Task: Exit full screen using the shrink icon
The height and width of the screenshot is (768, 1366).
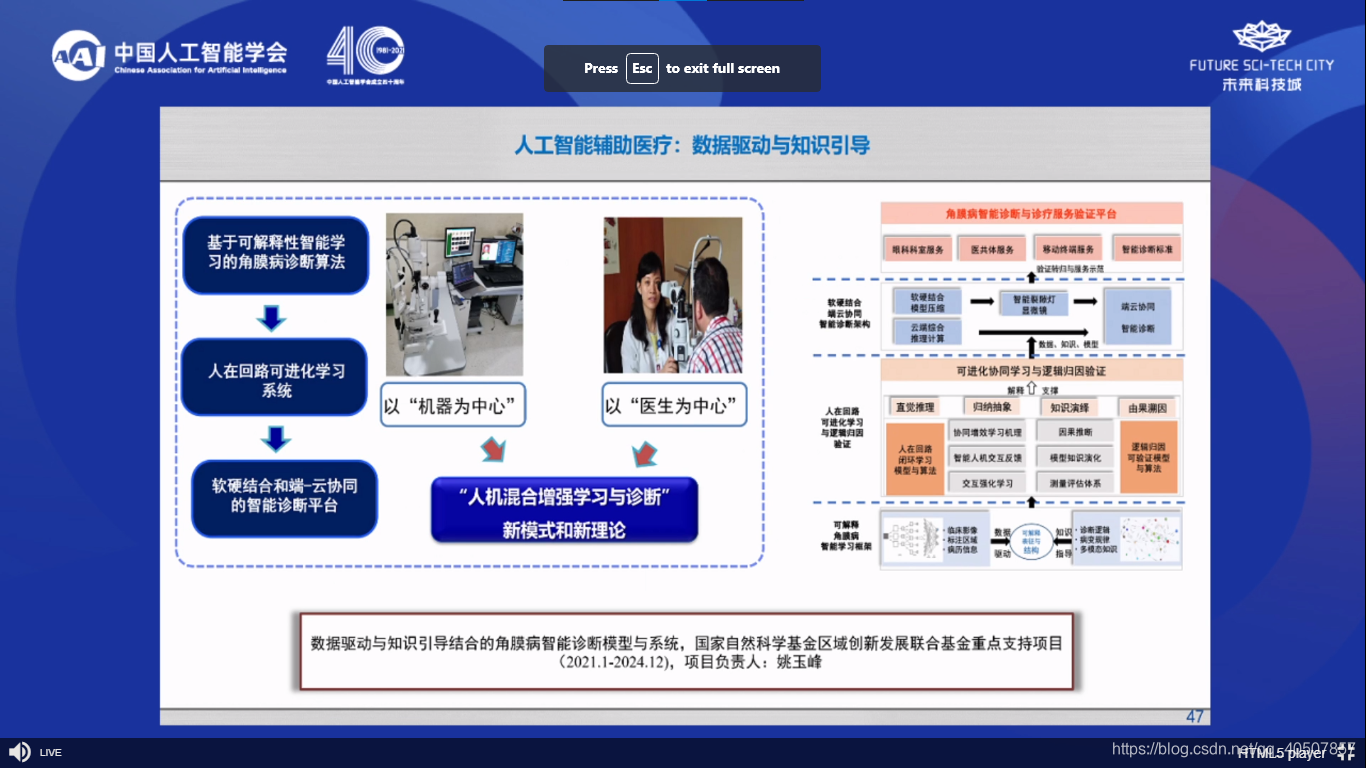Action: pos(1346,752)
